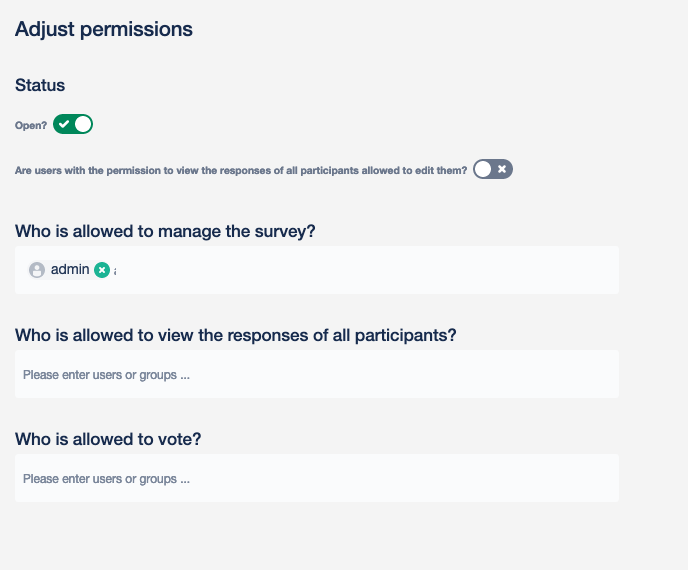
Task: Click 'Who is allowed to view the responses' heading
Action: point(236,335)
